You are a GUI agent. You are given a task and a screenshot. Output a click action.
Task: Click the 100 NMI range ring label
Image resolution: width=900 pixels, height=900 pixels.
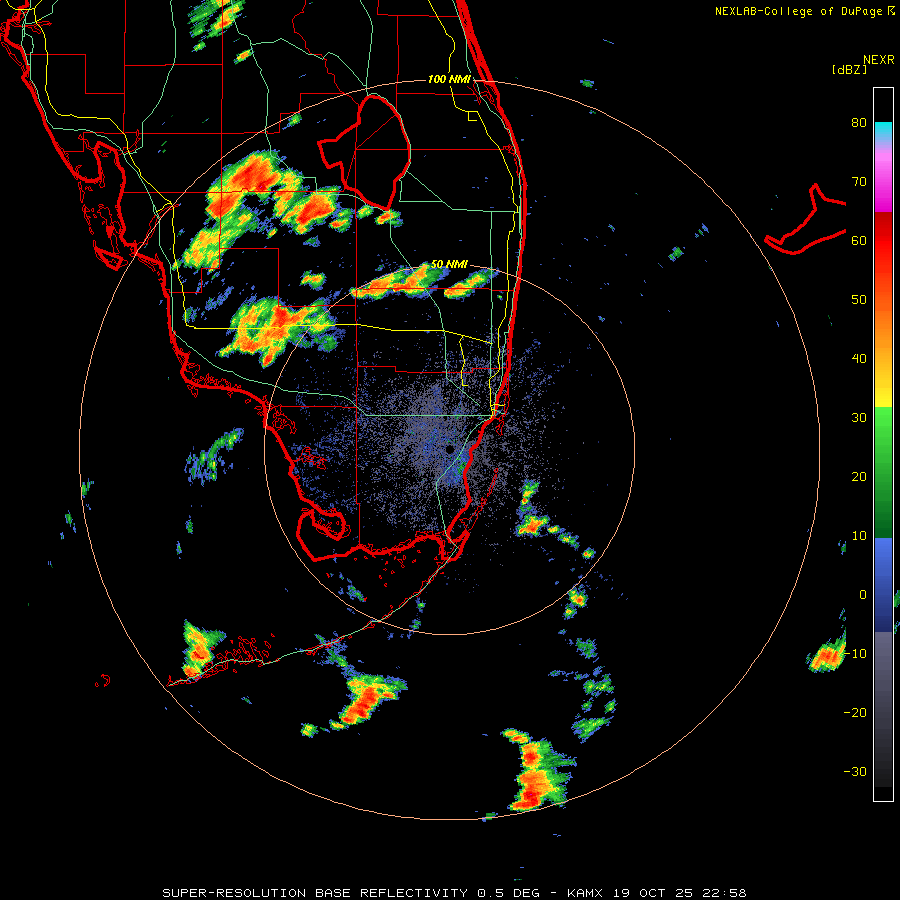click(x=449, y=79)
